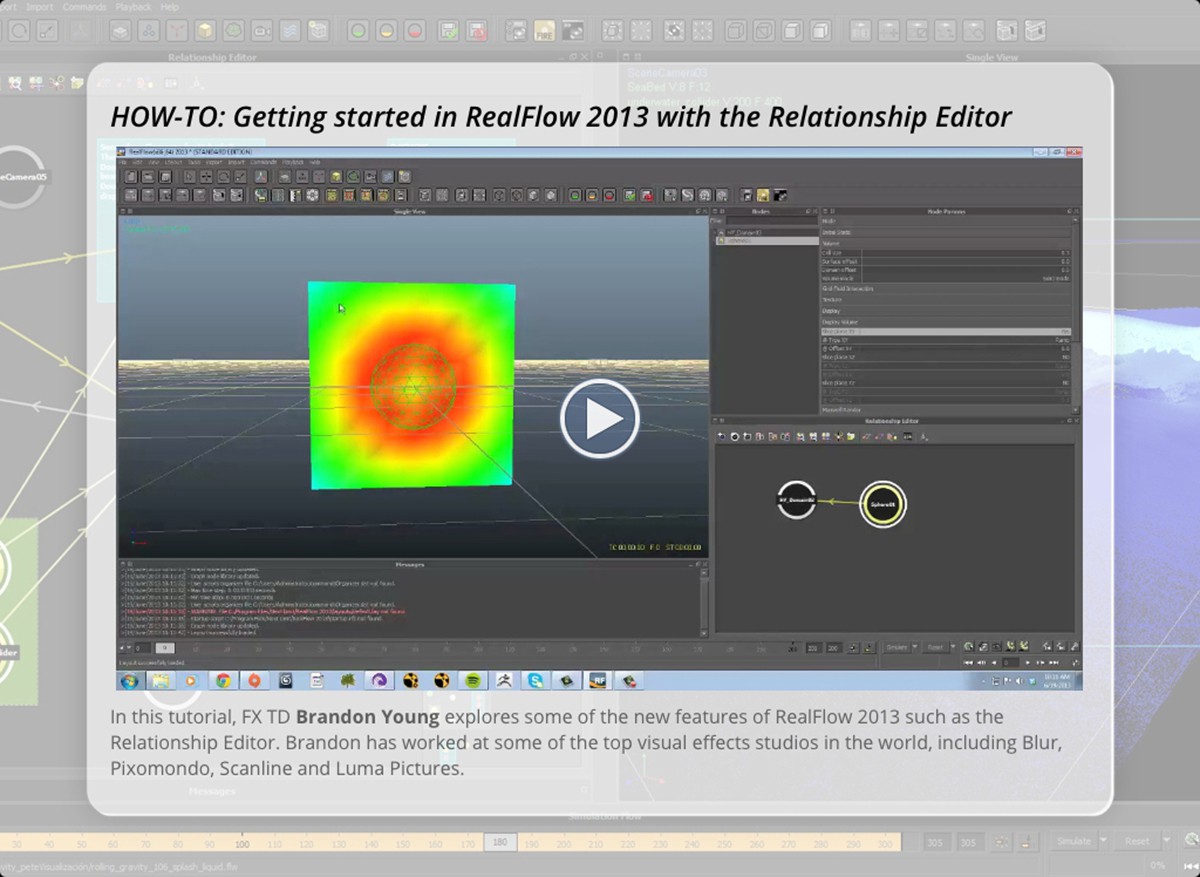
Task: Click the Simulate button in background window
Action: pyautogui.click(x=1074, y=842)
